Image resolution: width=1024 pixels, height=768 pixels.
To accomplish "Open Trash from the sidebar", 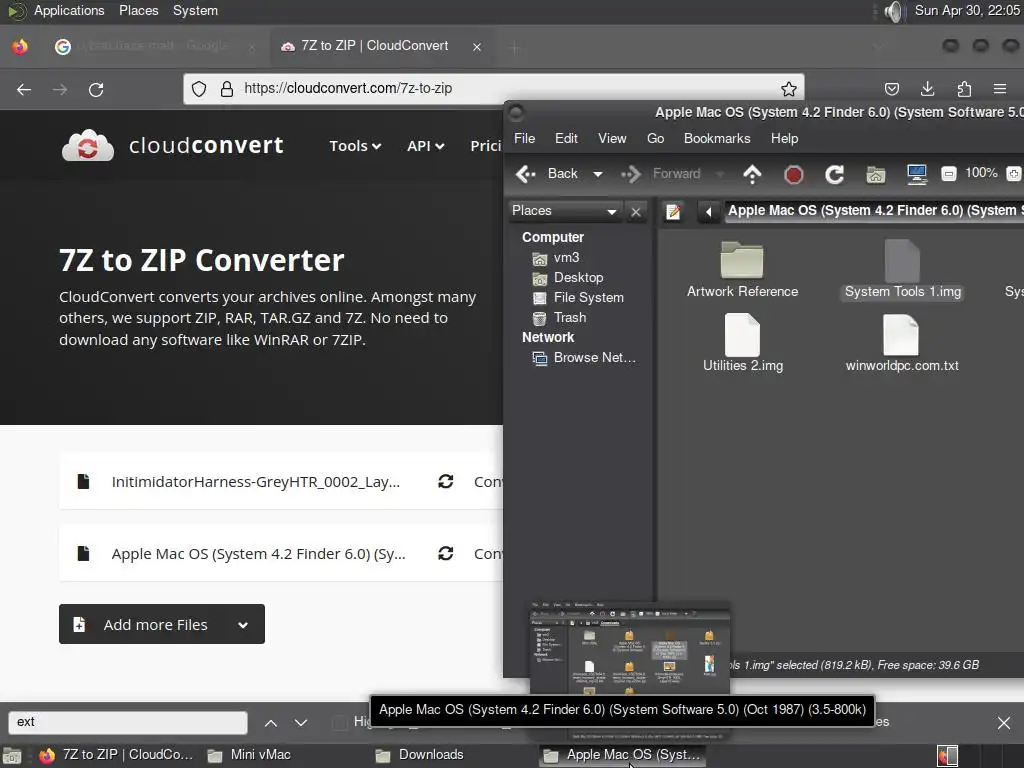I will point(559,318).
